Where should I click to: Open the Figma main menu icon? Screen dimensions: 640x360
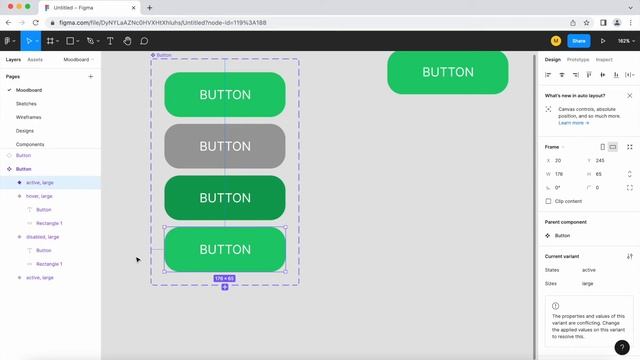[7, 41]
